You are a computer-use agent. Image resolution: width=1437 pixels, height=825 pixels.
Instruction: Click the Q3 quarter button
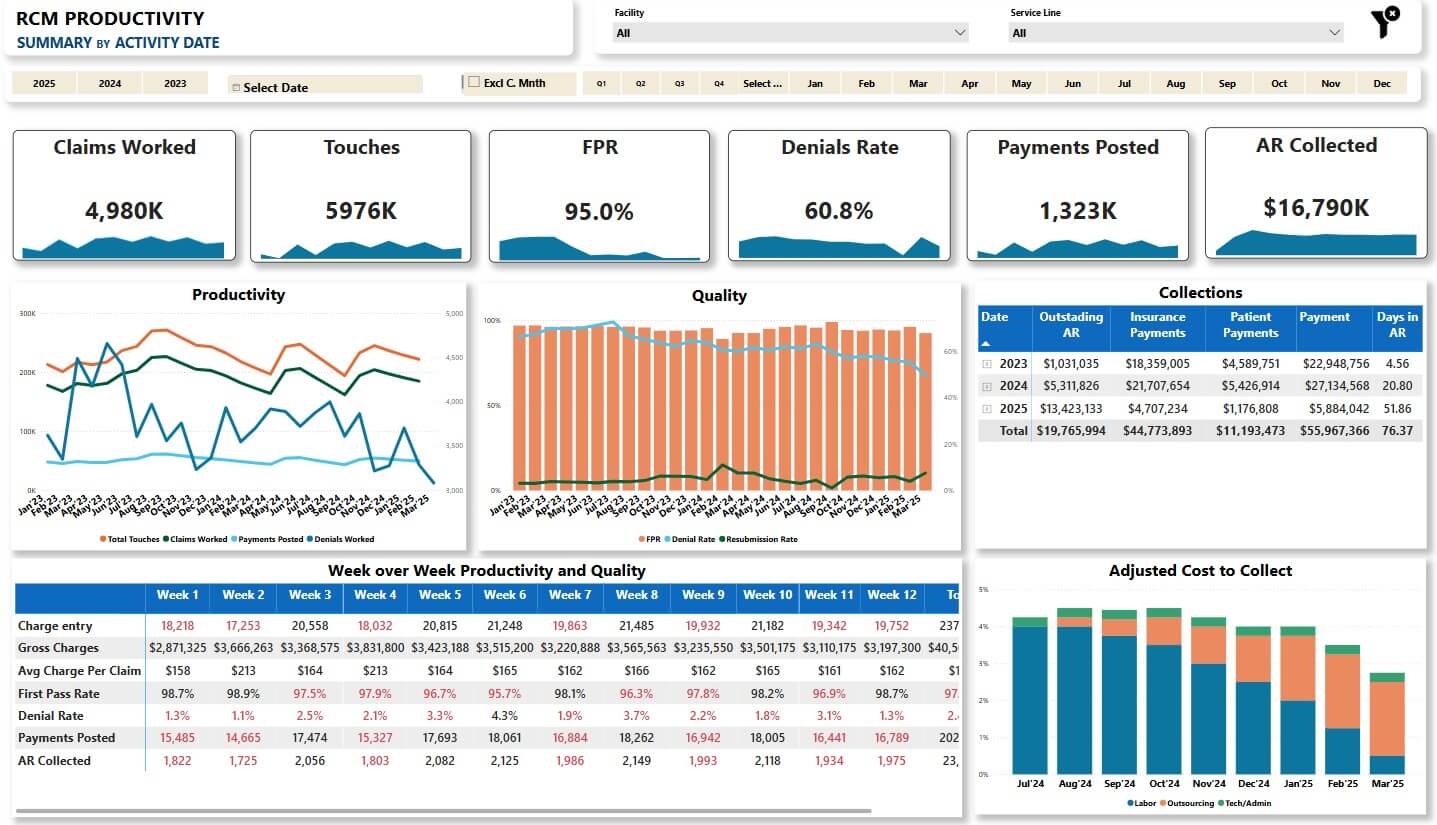tap(679, 84)
